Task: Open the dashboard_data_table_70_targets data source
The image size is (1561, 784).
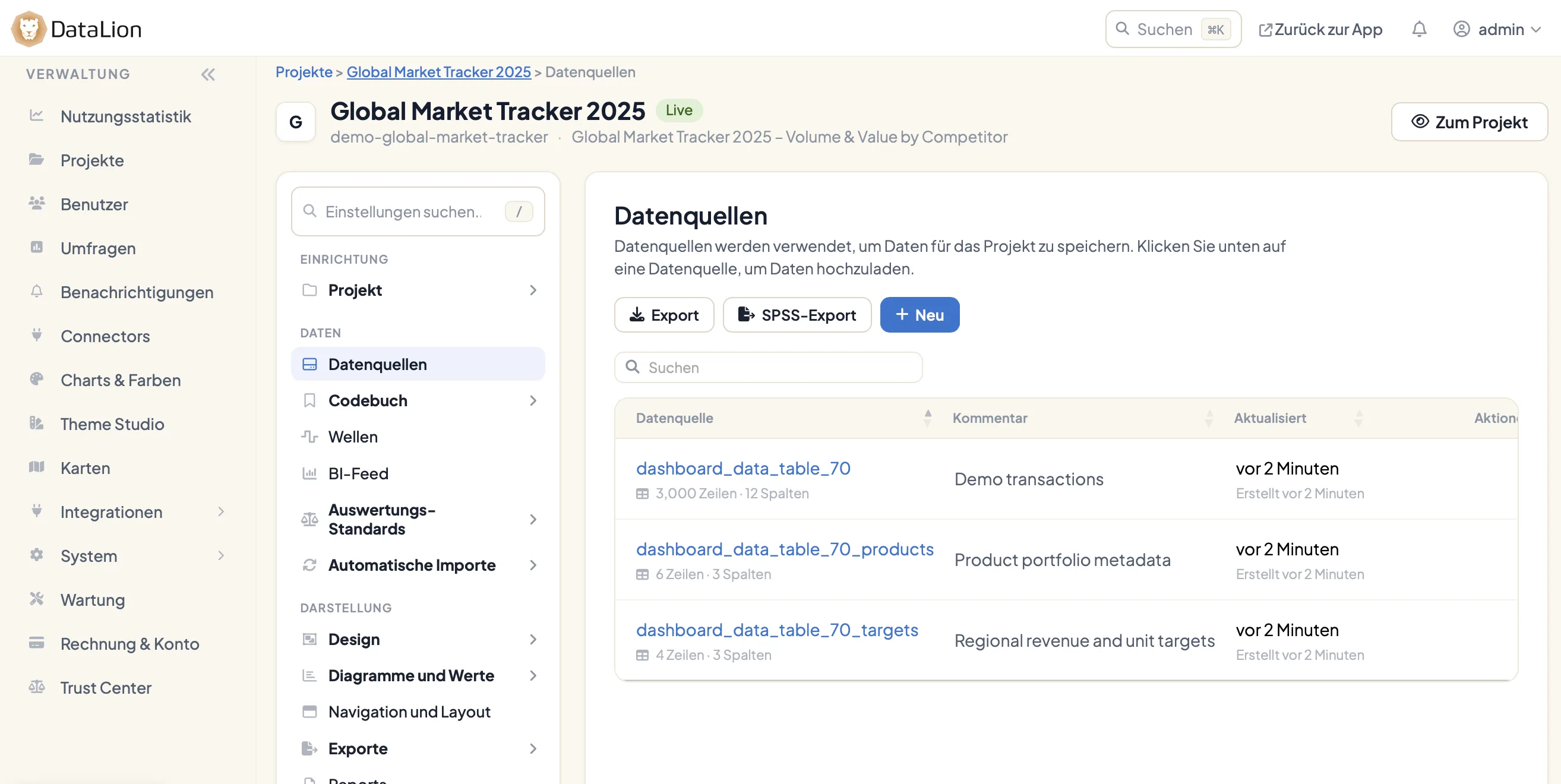Action: pos(777,630)
